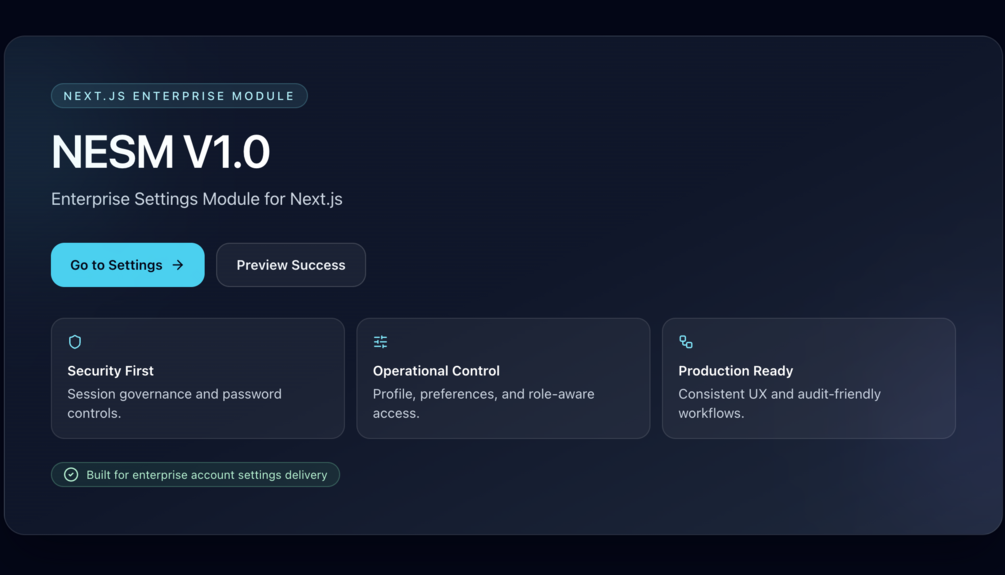Click the shield icon in Security First card
The height and width of the screenshot is (575, 1005).
click(x=75, y=342)
